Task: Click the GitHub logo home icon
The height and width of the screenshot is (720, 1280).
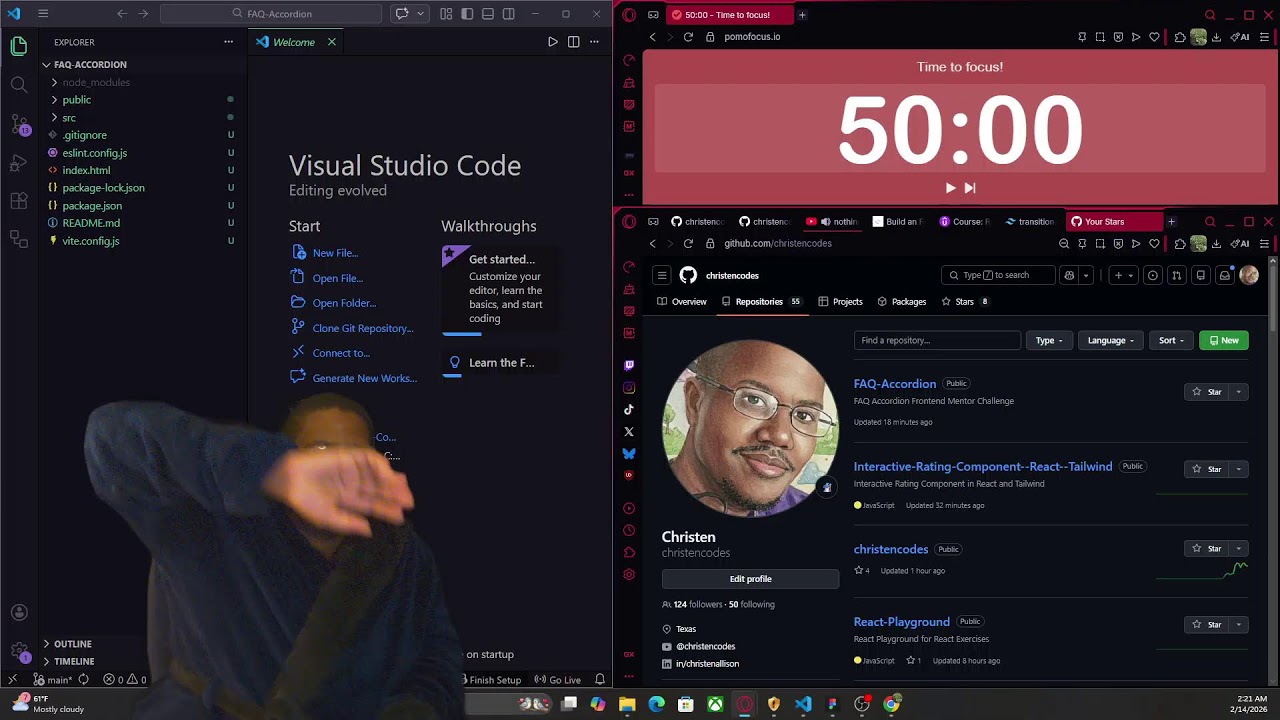Action: point(688,275)
